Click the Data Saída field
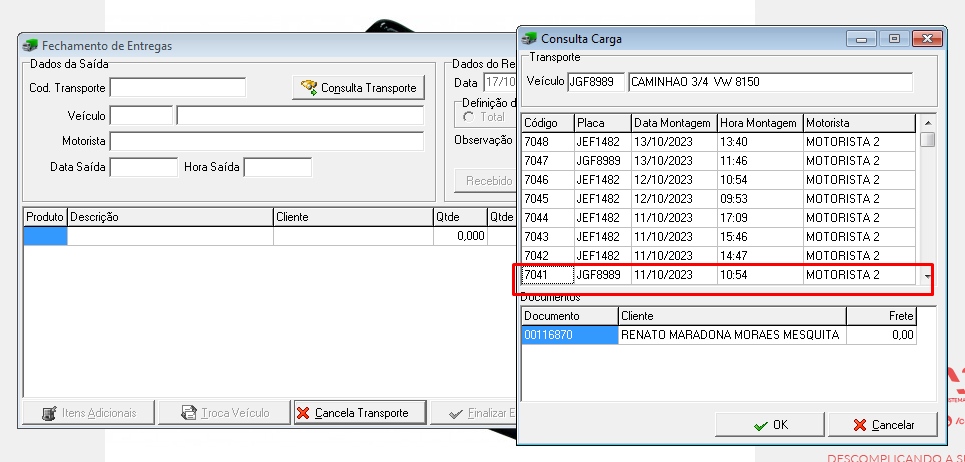The width and height of the screenshot is (965, 462). tap(143, 167)
